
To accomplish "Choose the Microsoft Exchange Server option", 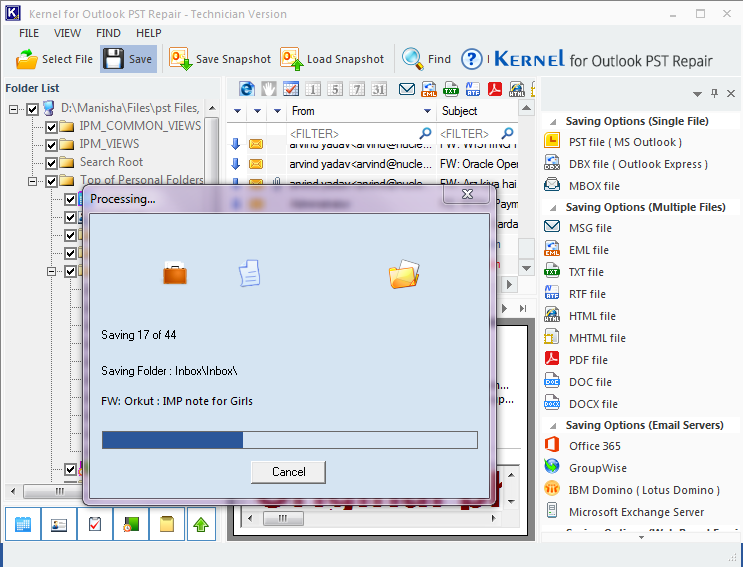I will click(x=636, y=512).
